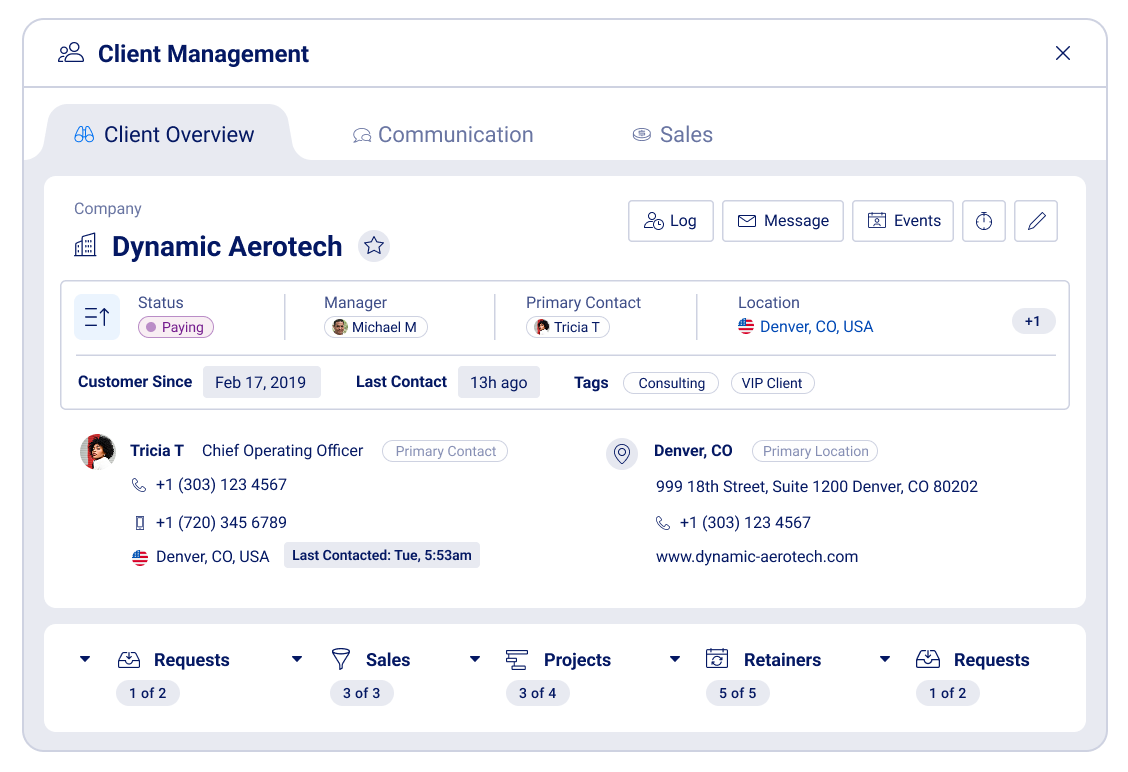Show more with the +1 badge

(1033, 321)
